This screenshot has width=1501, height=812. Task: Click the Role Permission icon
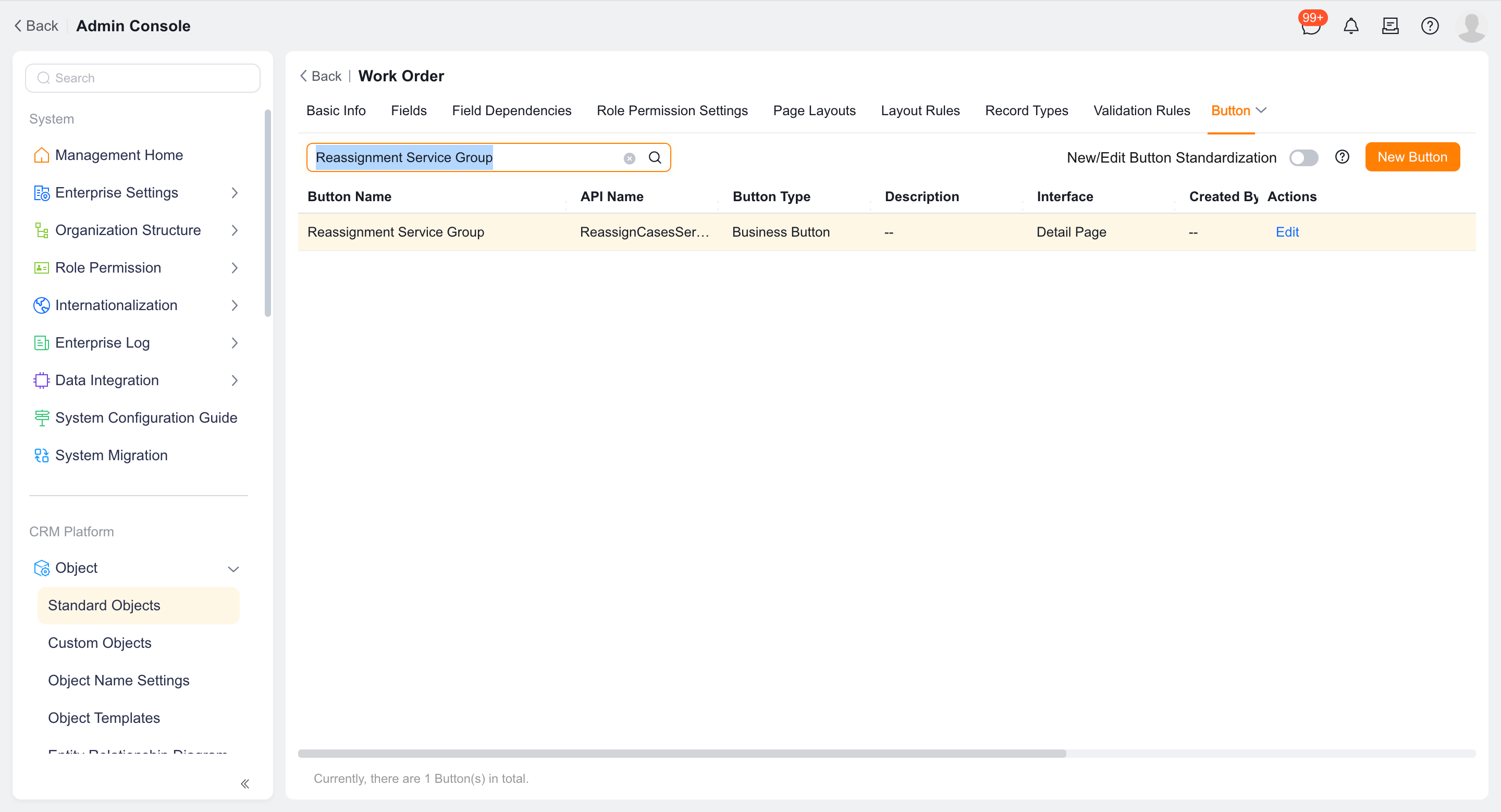[41, 268]
